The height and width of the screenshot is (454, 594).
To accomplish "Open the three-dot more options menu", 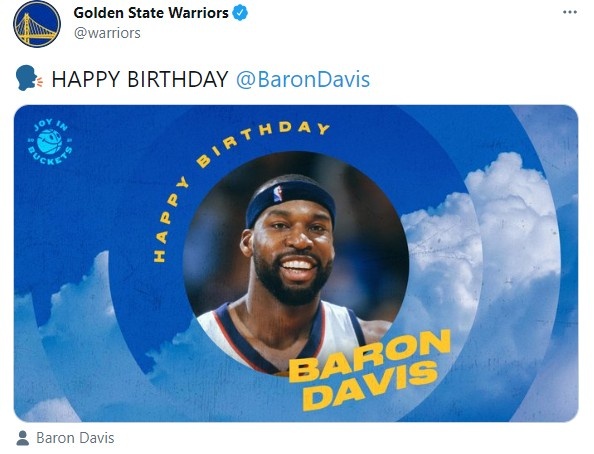I will (570, 12).
